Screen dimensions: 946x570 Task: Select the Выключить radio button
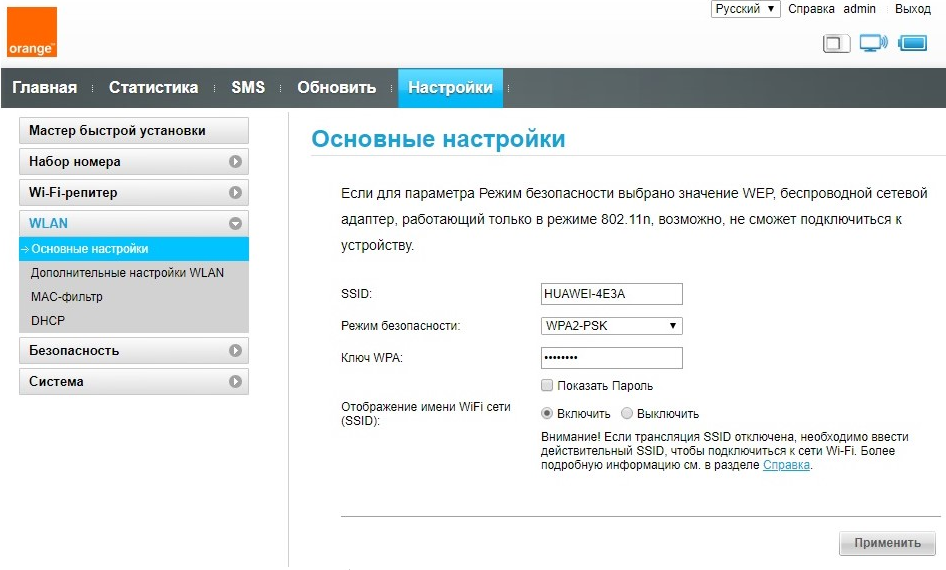[x=627, y=414]
